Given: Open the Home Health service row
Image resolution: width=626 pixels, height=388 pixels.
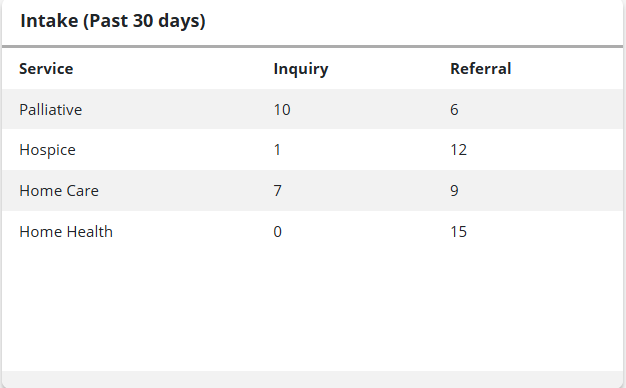Looking at the screenshot, I should [x=313, y=232].
